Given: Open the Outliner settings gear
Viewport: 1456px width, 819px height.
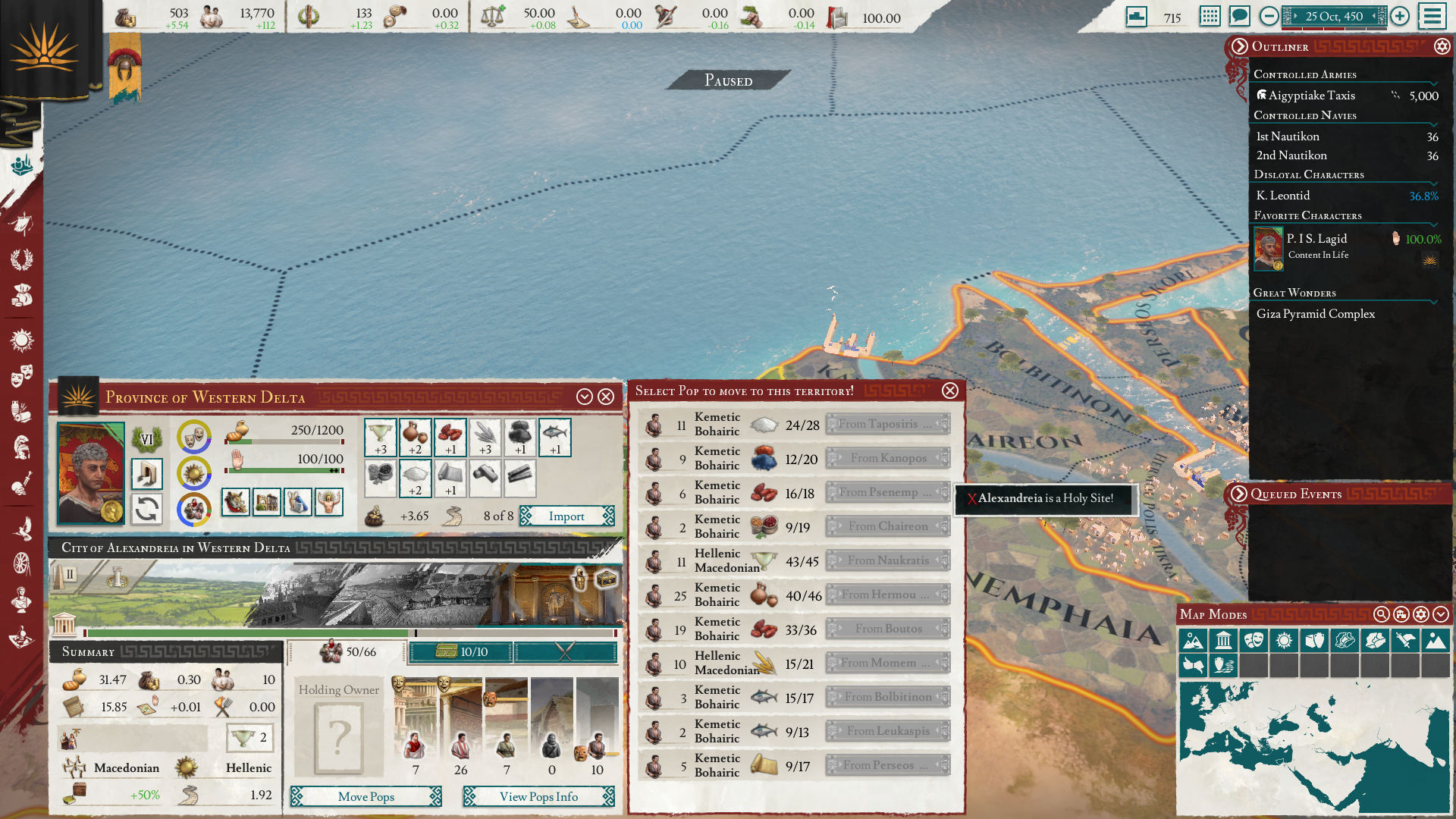Looking at the screenshot, I should point(1442,46).
